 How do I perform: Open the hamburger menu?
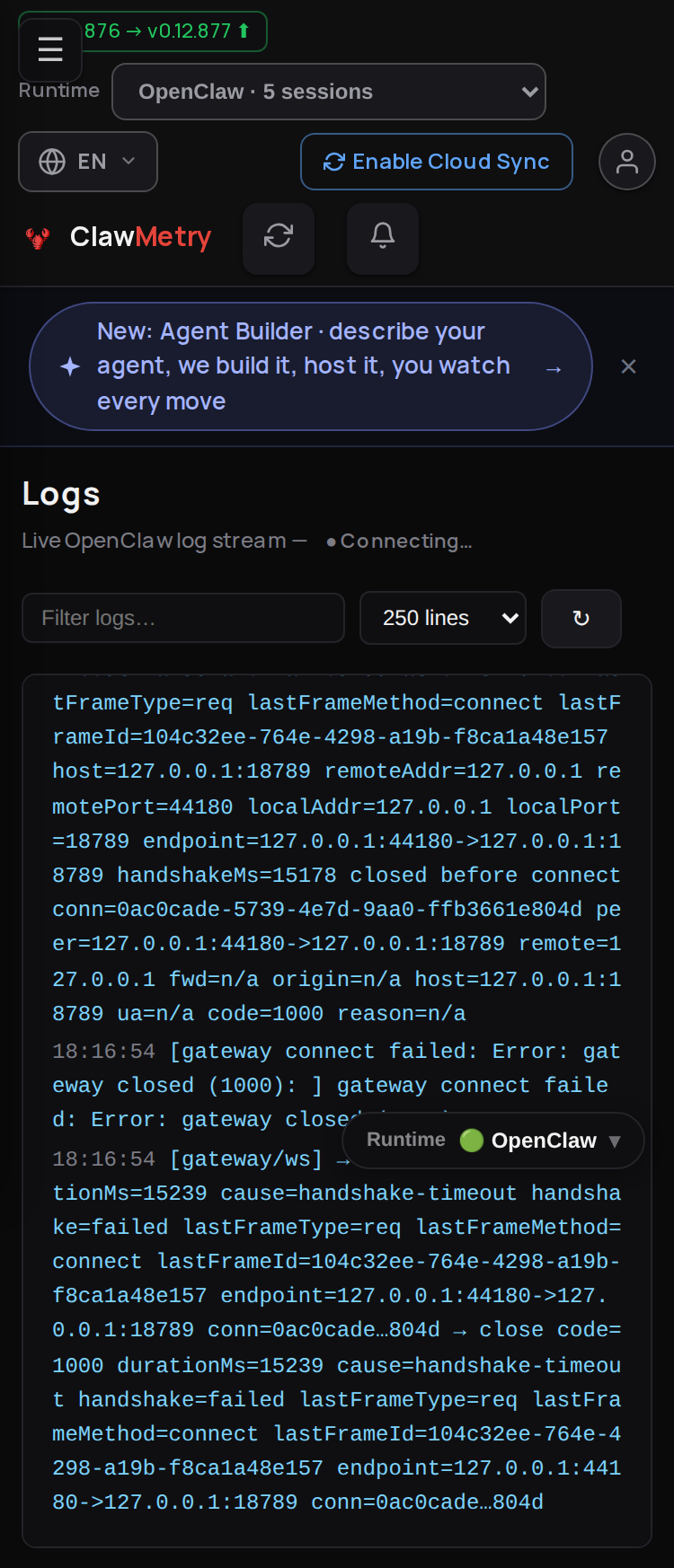pyautogui.click(x=50, y=49)
